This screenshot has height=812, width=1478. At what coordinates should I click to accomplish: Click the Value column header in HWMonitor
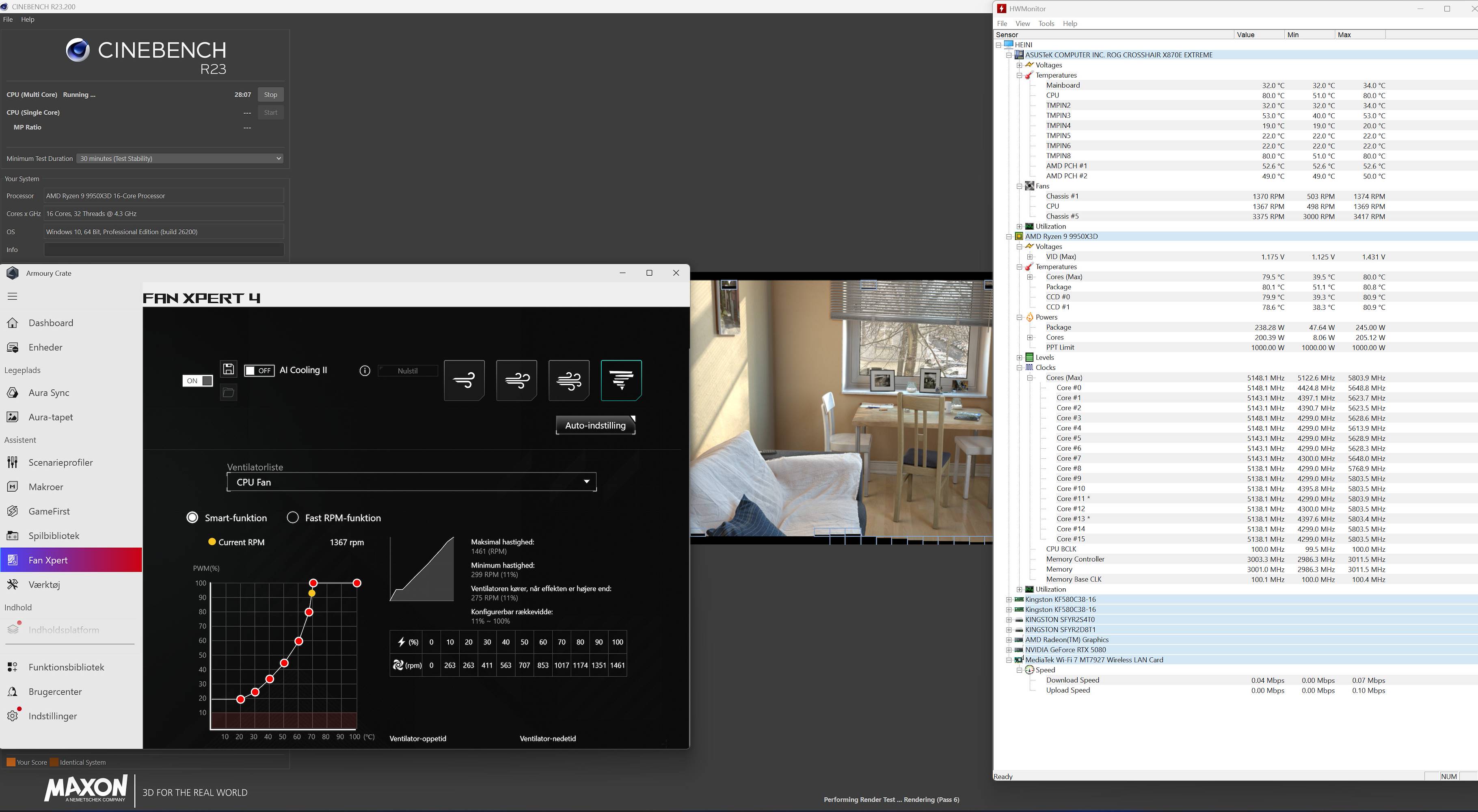click(1259, 35)
